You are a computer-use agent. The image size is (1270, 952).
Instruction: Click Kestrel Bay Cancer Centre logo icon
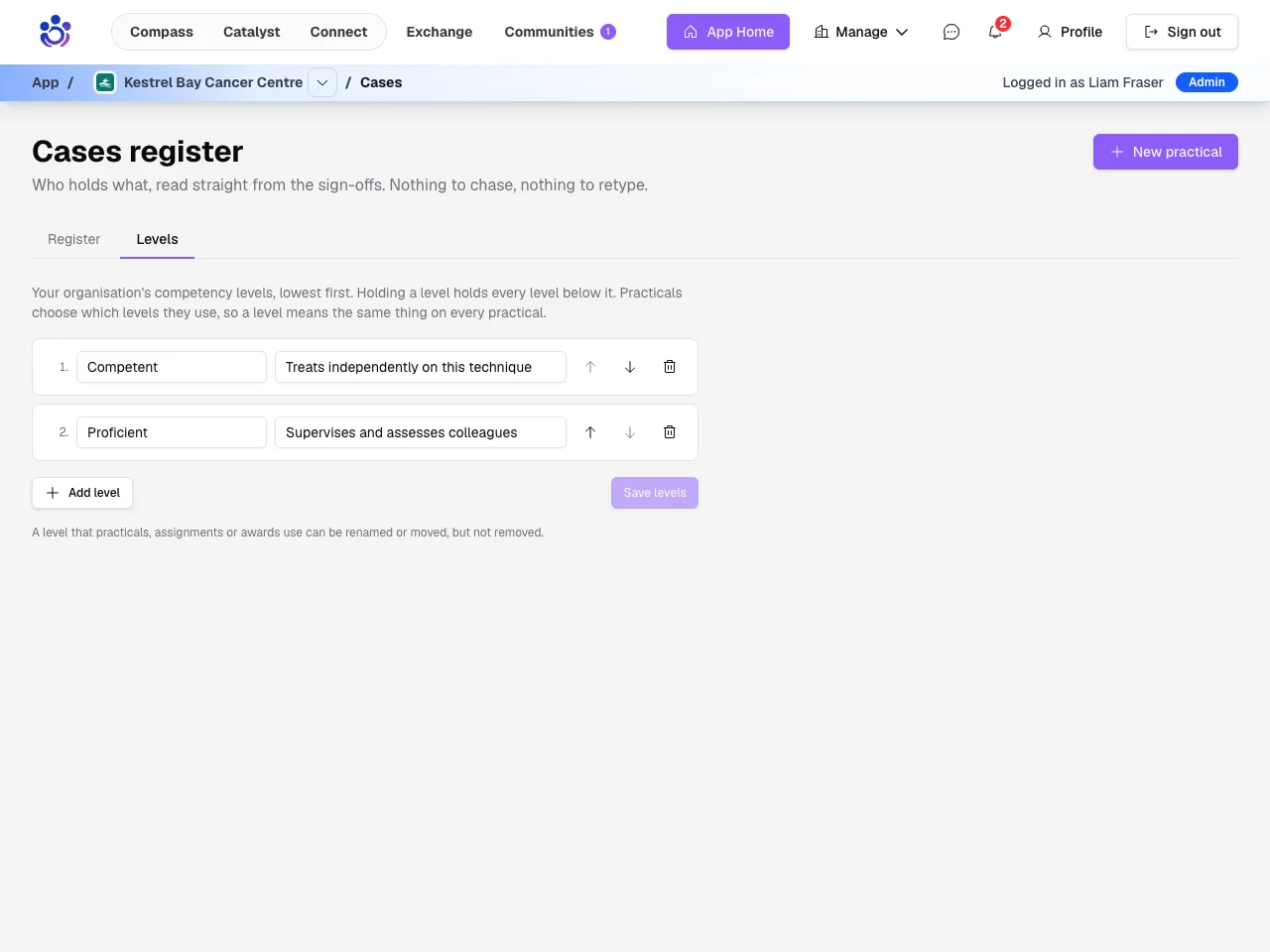tap(105, 82)
